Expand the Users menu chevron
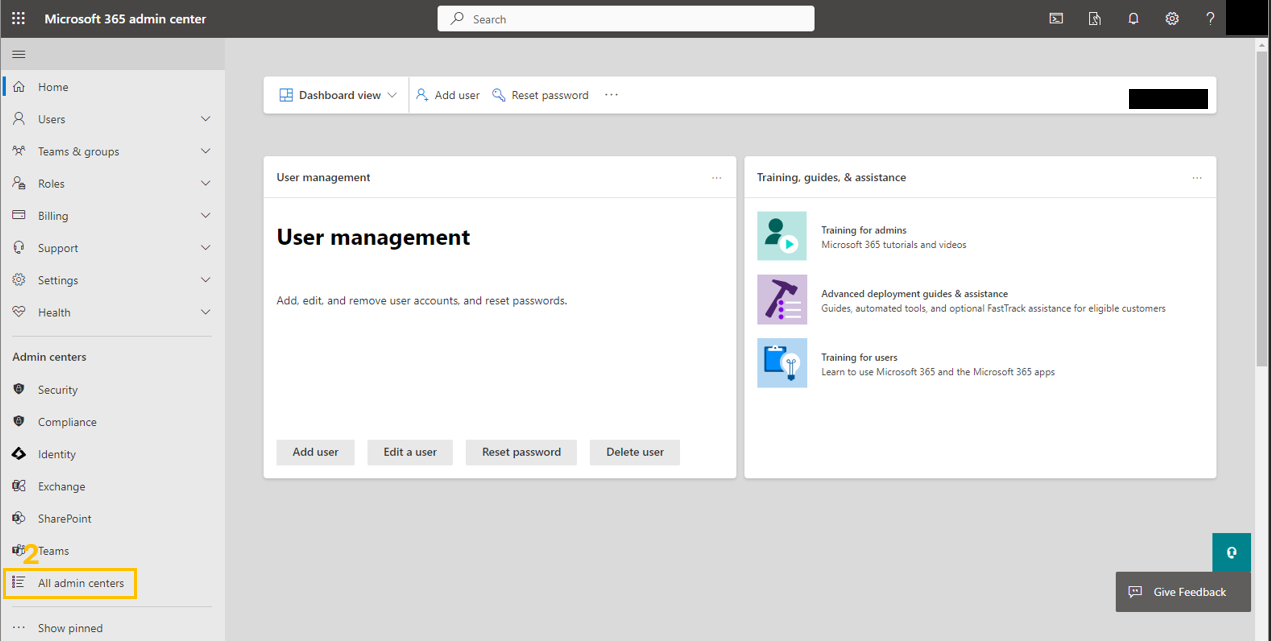 (x=206, y=119)
